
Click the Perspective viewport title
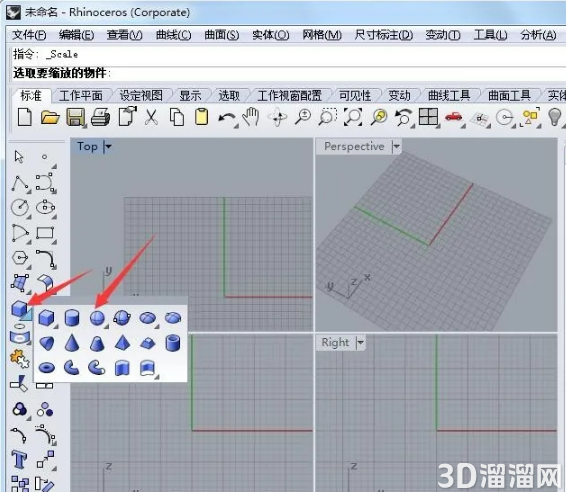click(x=354, y=147)
